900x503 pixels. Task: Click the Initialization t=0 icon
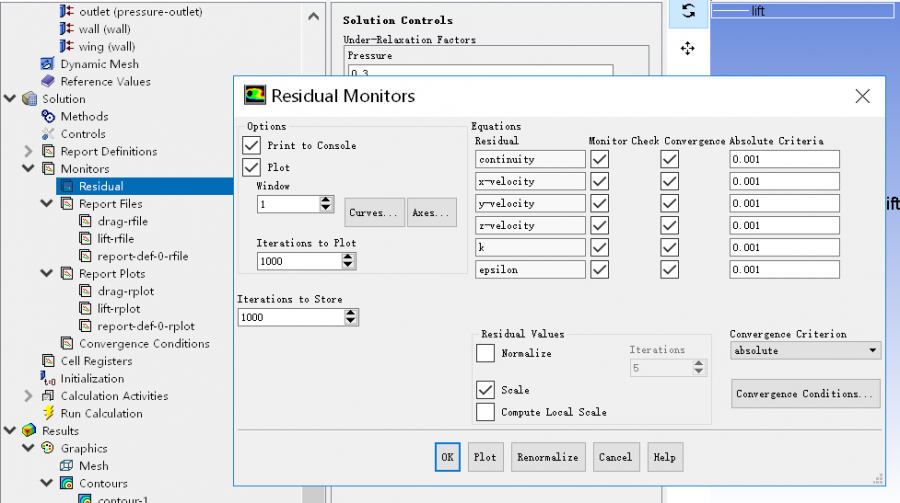tap(48, 378)
